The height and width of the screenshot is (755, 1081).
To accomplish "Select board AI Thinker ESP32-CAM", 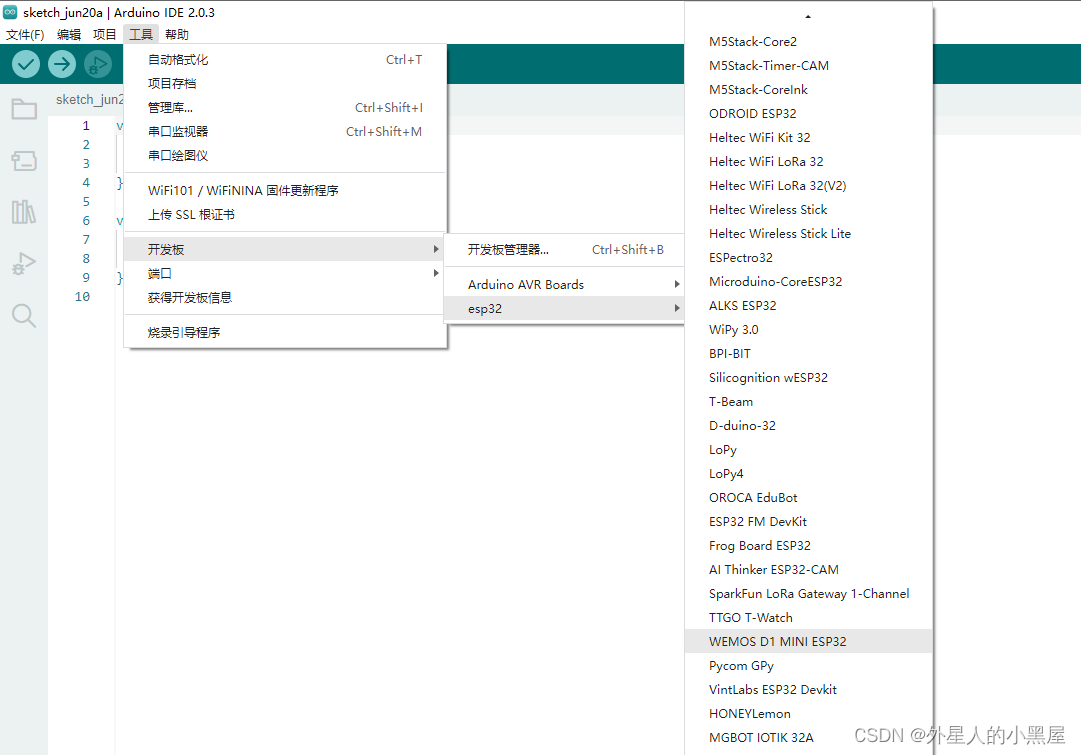I will (x=809, y=570).
